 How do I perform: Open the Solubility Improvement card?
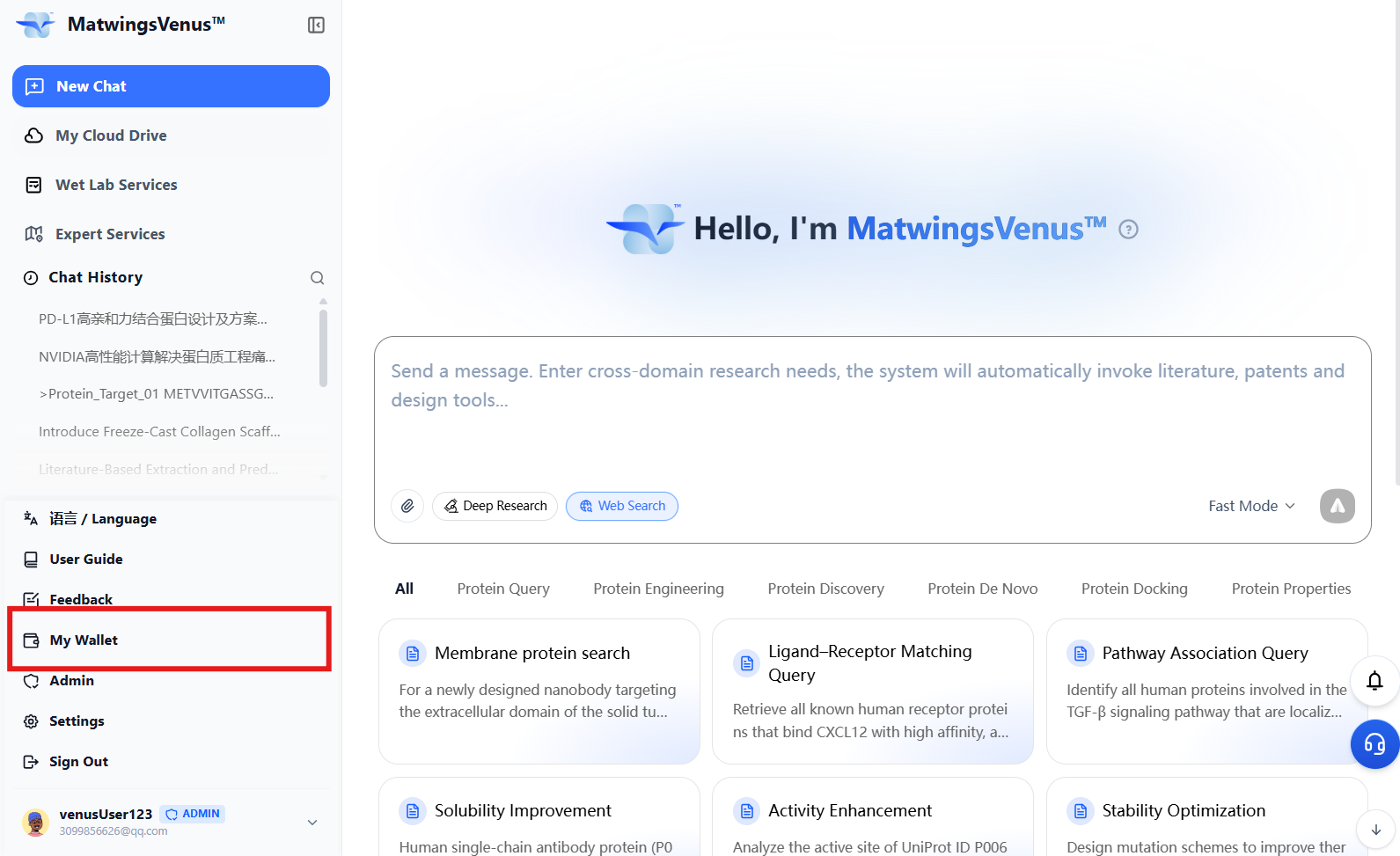pos(539,816)
